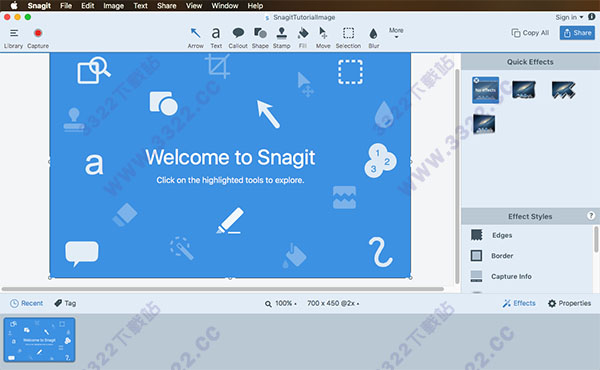600x370 pixels.
Task: Click the large arrow icon on canvas
Action: click(x=268, y=114)
